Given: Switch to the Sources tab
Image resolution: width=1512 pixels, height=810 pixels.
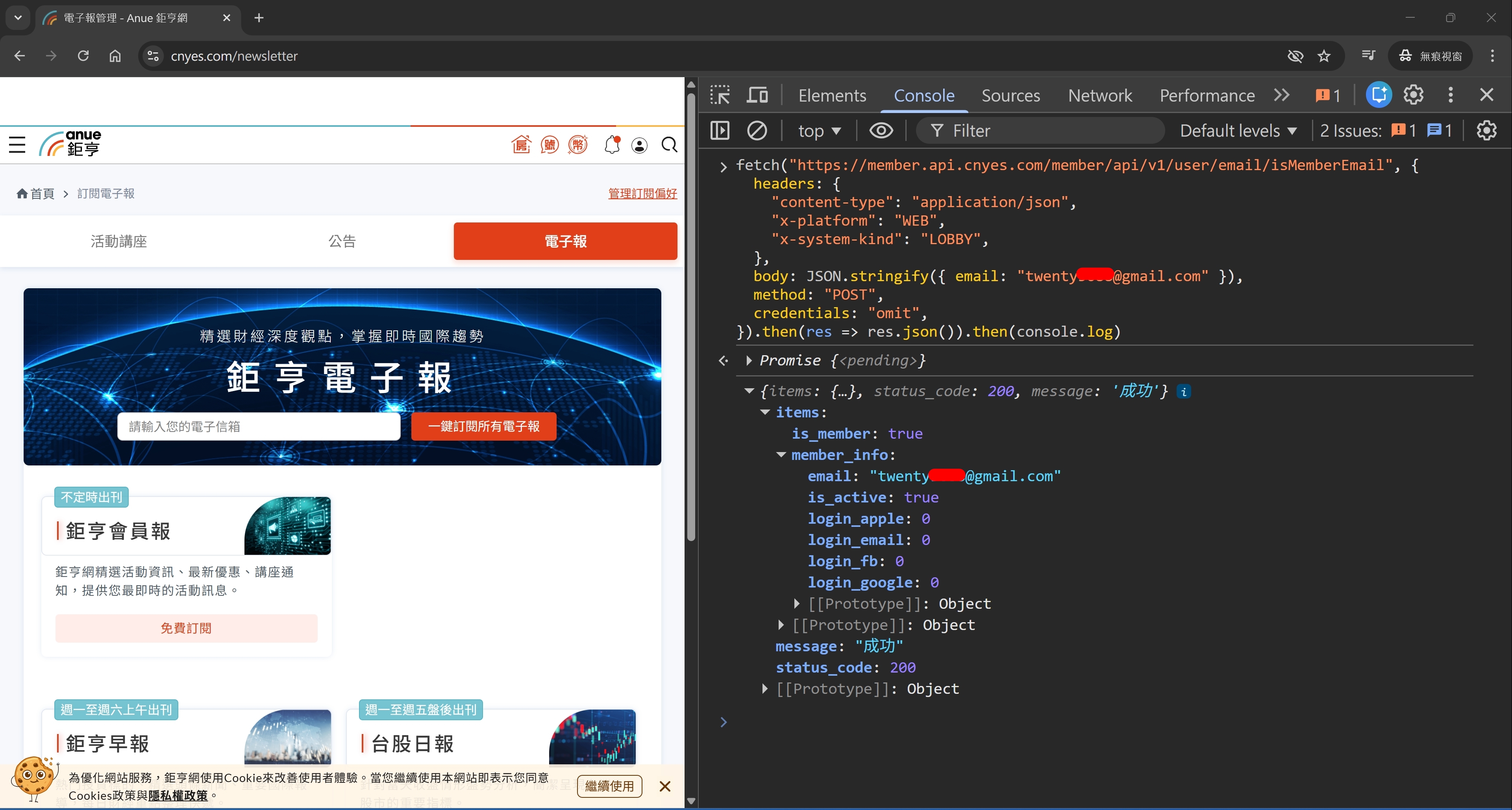Looking at the screenshot, I should (x=1011, y=95).
